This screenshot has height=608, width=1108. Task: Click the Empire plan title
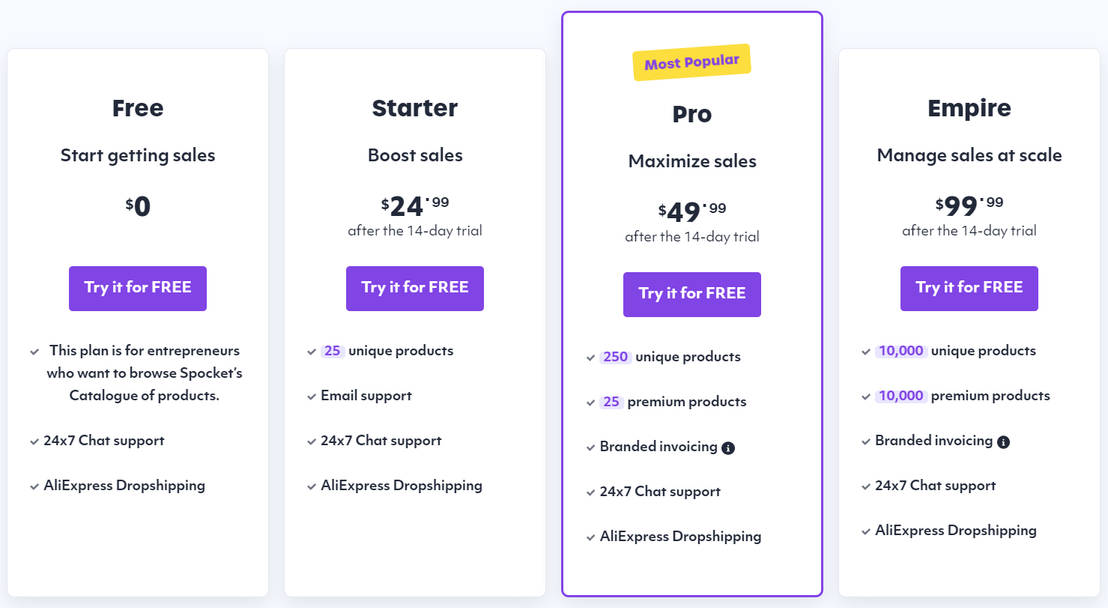click(x=969, y=108)
